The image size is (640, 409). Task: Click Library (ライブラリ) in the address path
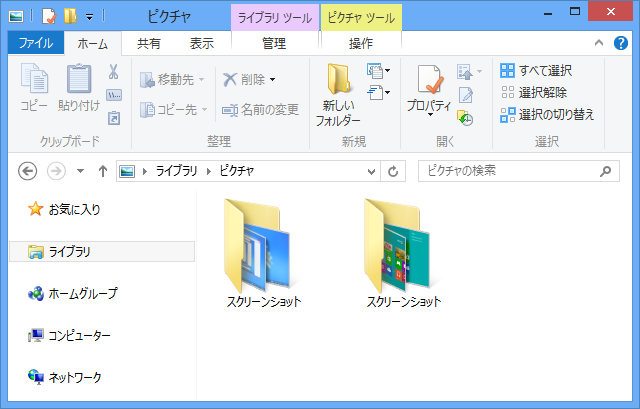coord(177,171)
